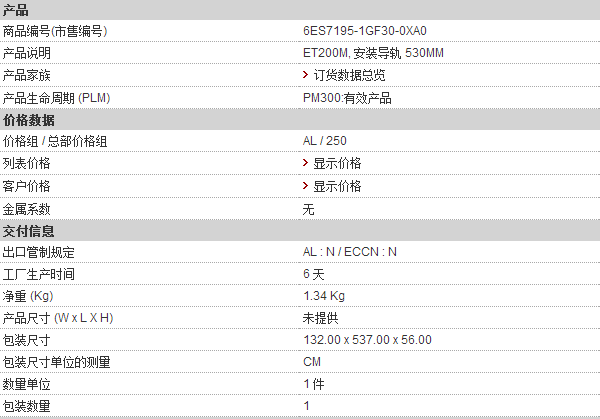Click factory lead time value 6 天
Image resolution: width=600 pixels, height=419 pixels.
point(313,274)
